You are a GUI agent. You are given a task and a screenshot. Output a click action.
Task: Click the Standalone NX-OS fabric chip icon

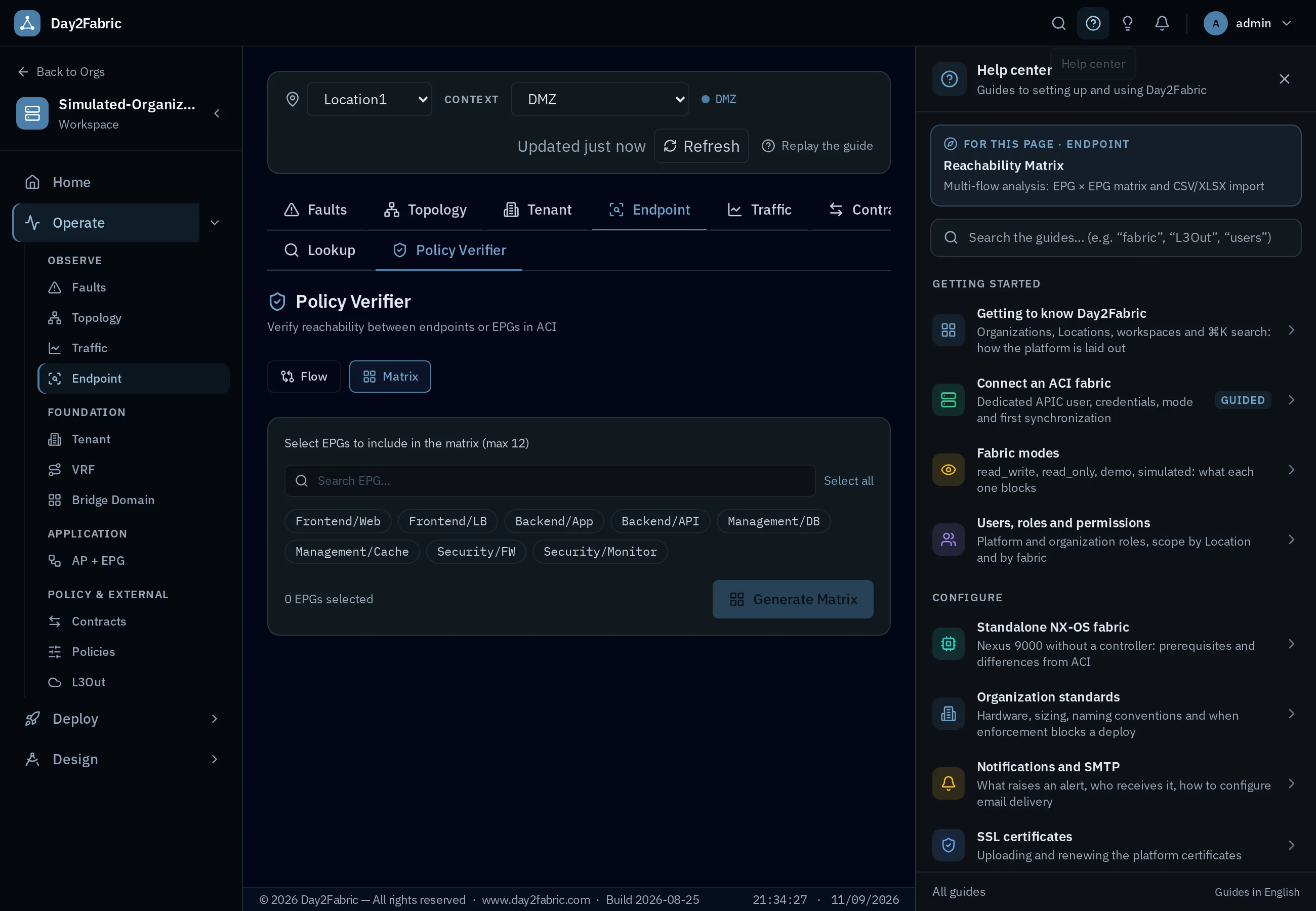coord(948,644)
